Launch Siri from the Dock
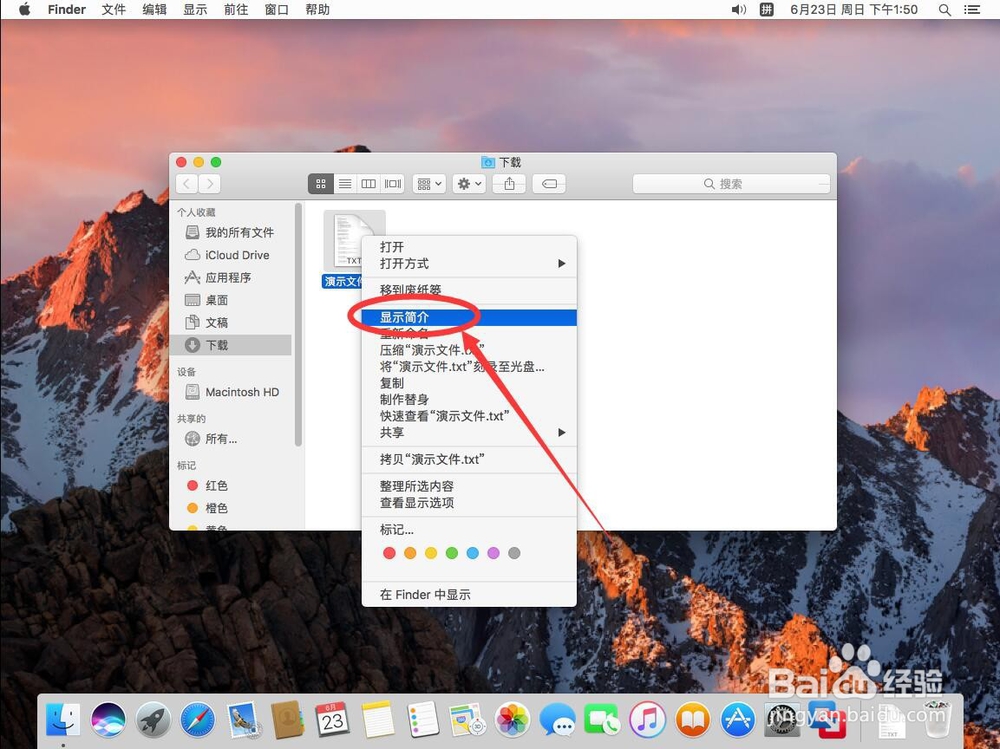Viewport: 1000px width, 749px height. [x=108, y=720]
